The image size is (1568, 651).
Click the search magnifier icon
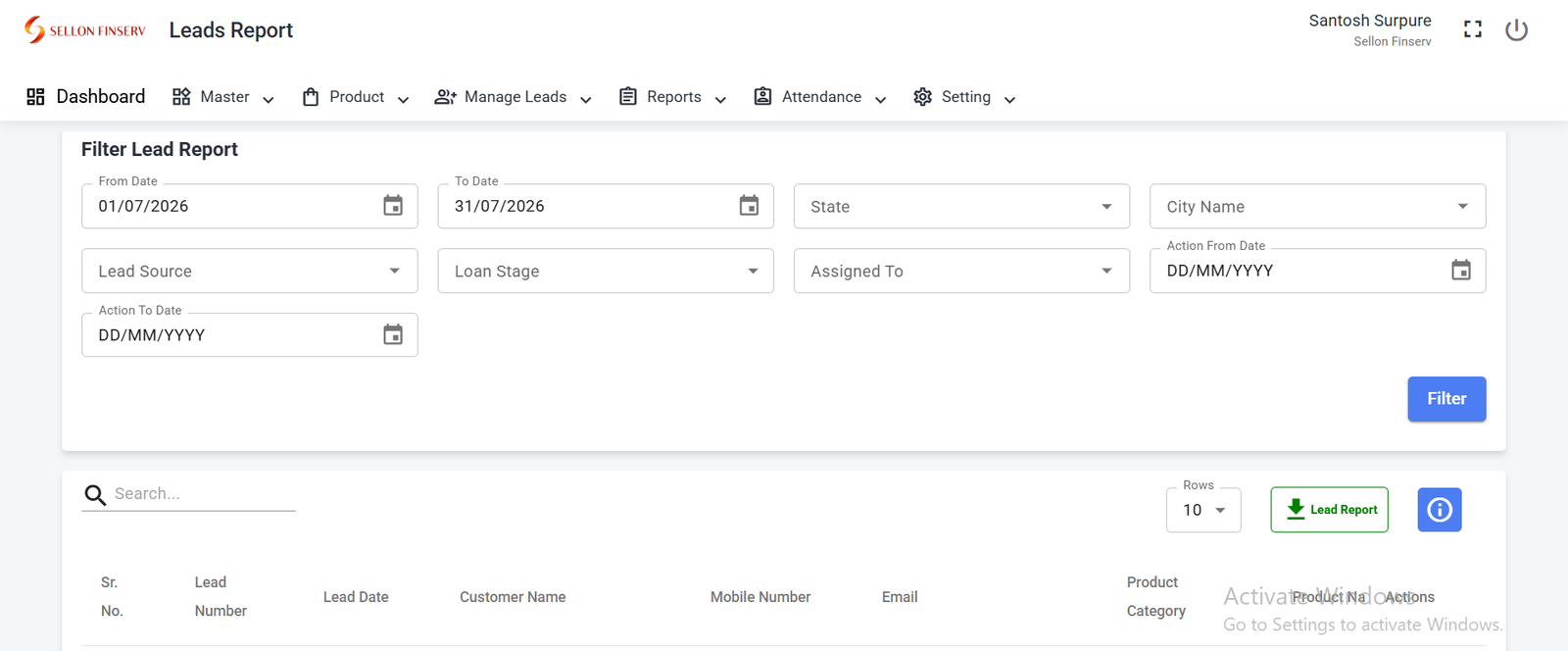click(x=95, y=495)
